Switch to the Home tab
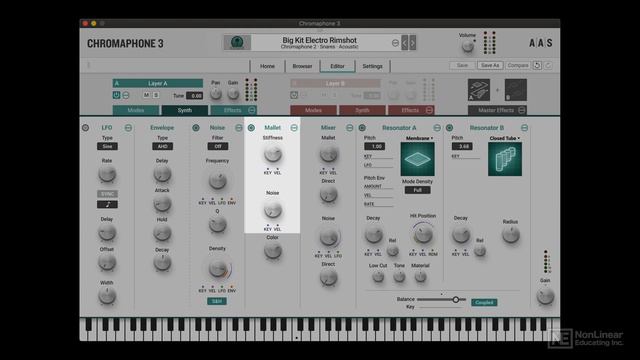 click(267, 66)
